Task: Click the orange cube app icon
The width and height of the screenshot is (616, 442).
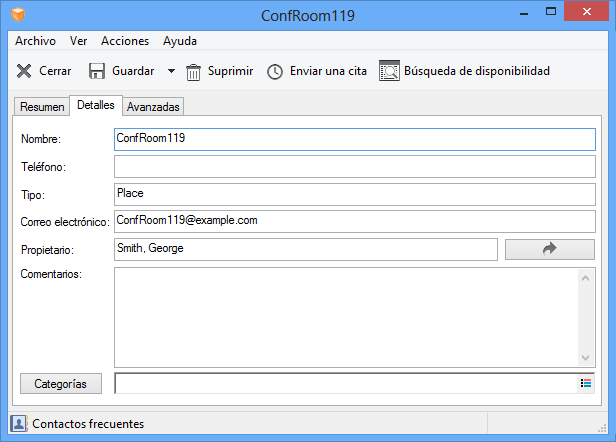Action: pos(18,15)
